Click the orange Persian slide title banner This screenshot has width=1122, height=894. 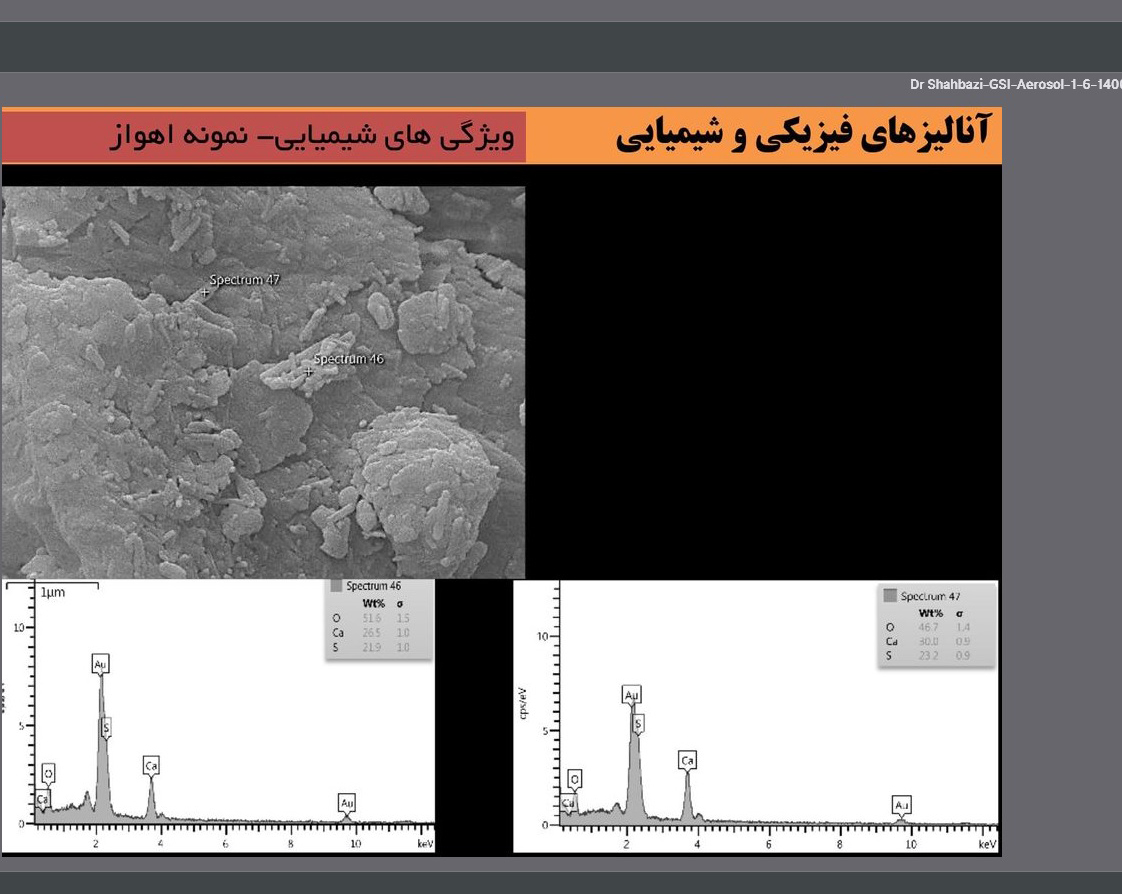pos(764,135)
